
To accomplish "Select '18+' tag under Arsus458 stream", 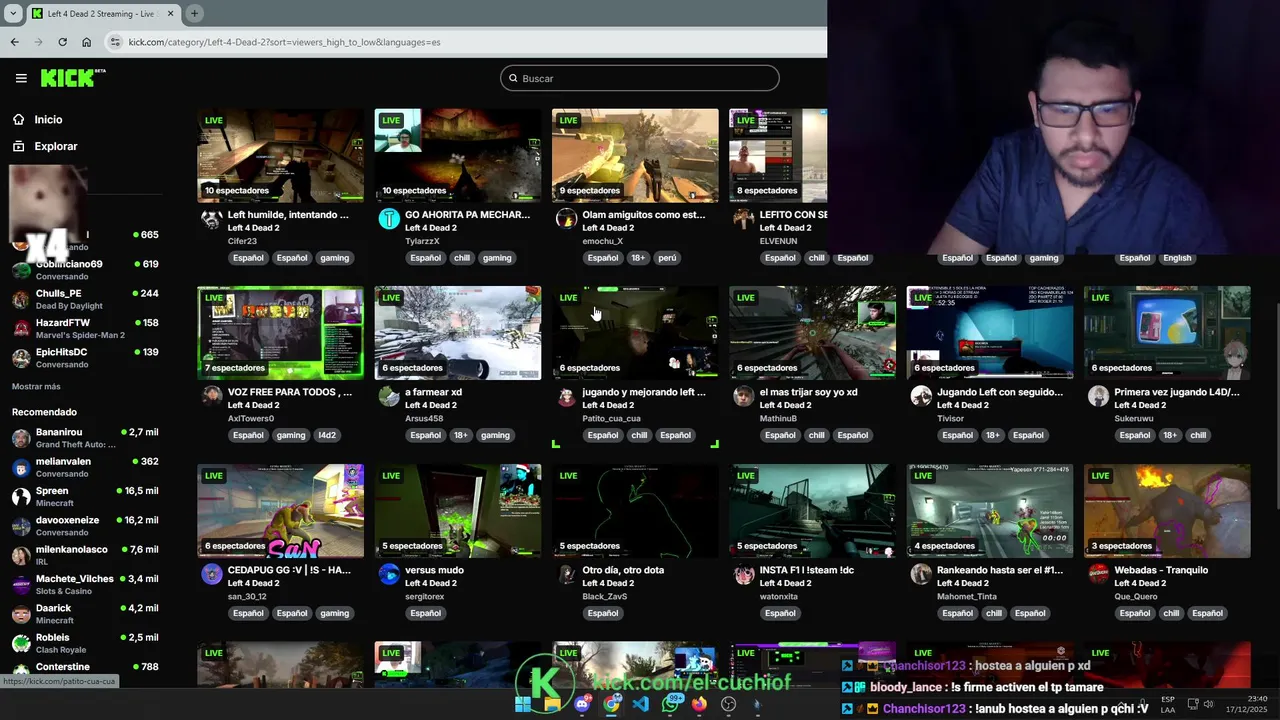I will (x=461, y=435).
